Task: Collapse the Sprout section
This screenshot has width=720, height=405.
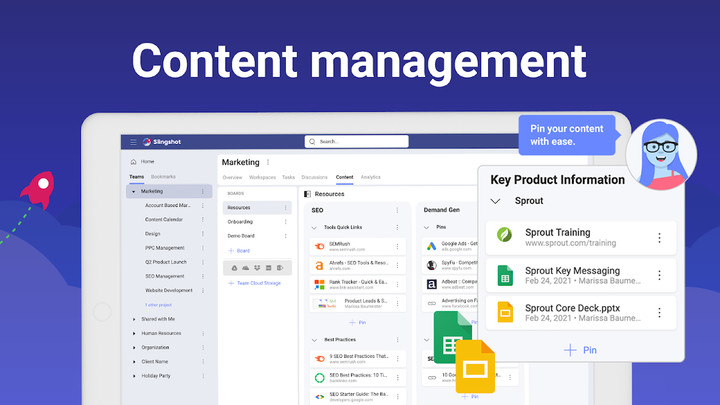Action: tap(495, 201)
